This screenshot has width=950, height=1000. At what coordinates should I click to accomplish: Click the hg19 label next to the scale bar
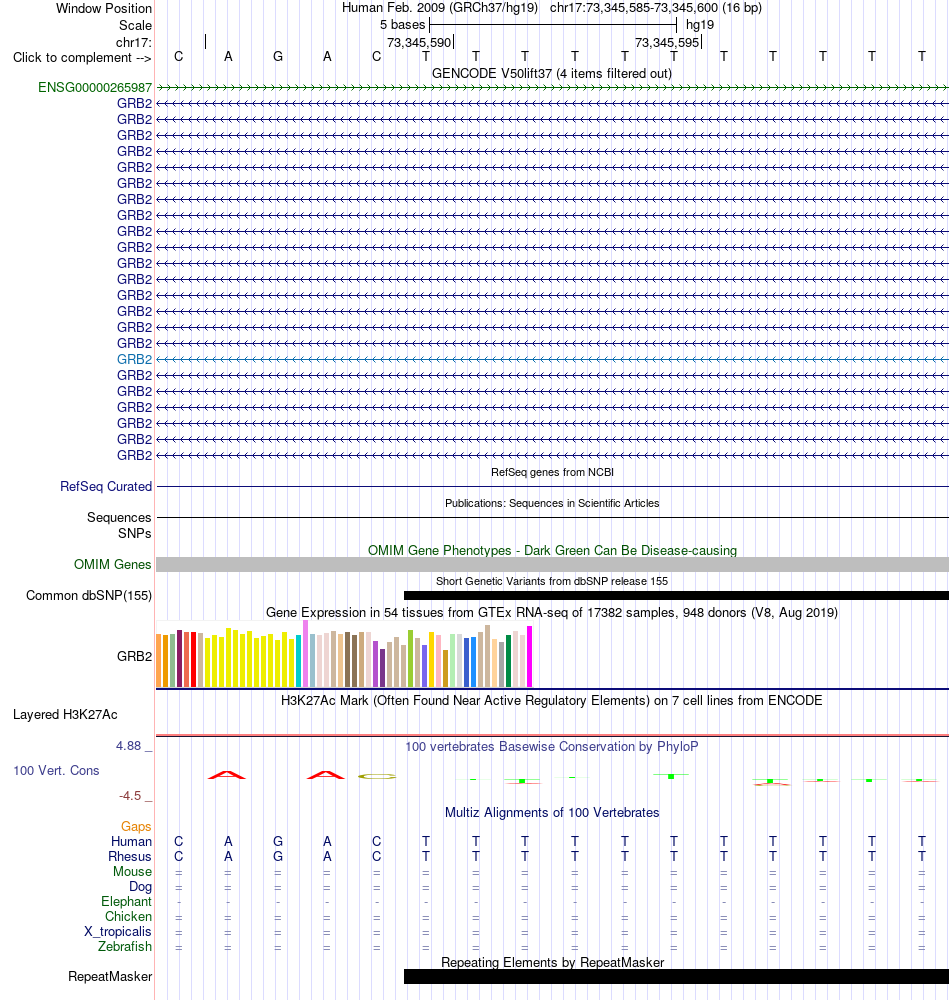tap(700, 25)
